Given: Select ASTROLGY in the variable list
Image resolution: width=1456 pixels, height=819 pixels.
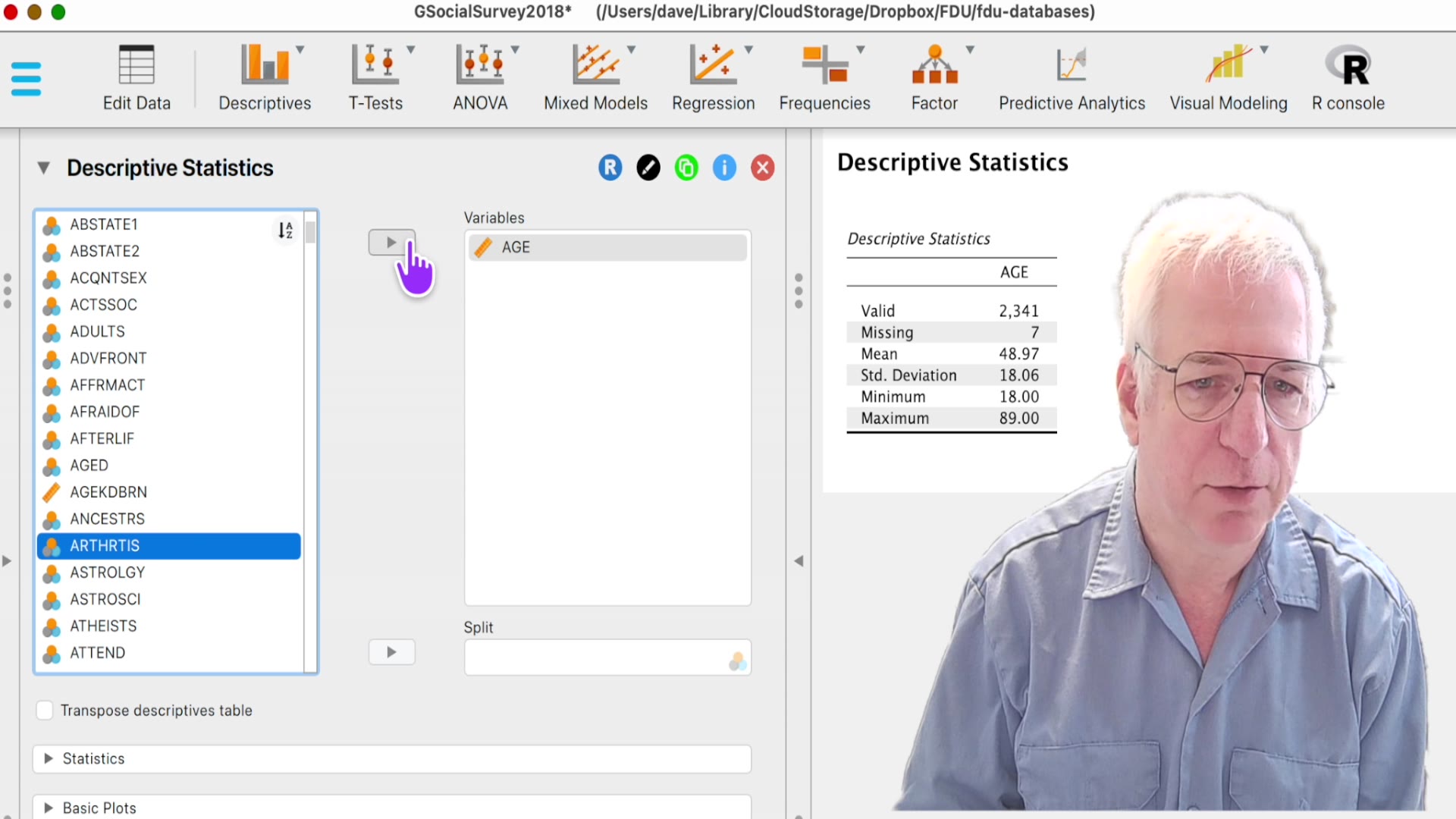Looking at the screenshot, I should tap(107, 573).
